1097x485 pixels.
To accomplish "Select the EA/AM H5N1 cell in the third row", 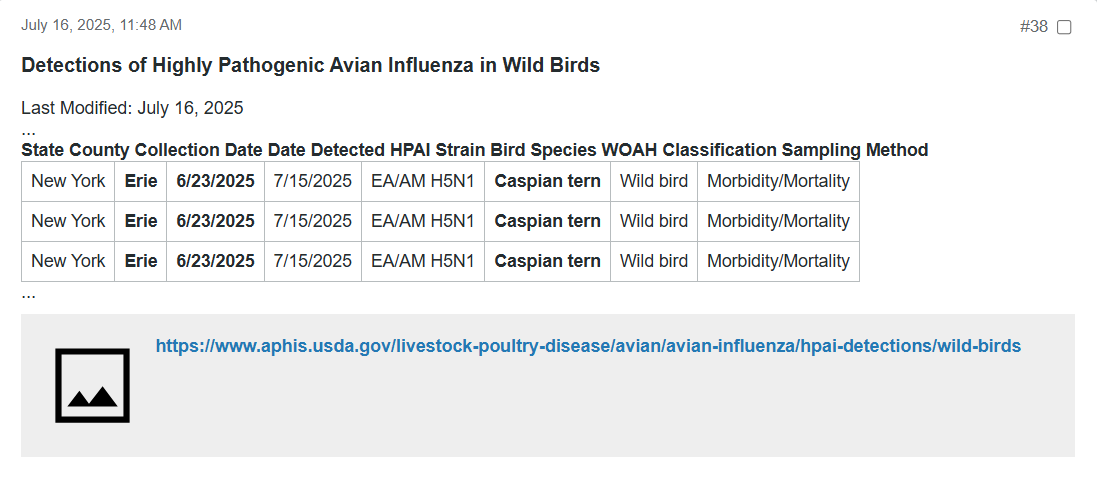I will click(423, 261).
